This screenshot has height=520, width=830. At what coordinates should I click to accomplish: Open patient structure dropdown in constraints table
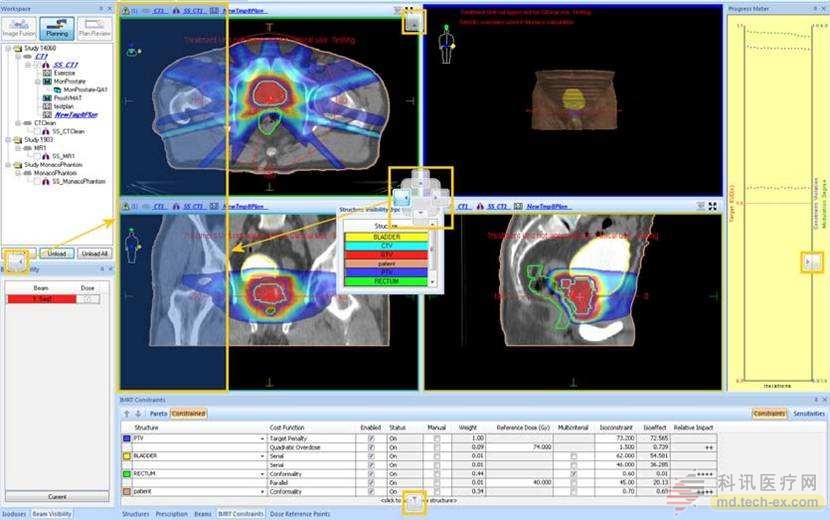pyautogui.click(x=263, y=492)
